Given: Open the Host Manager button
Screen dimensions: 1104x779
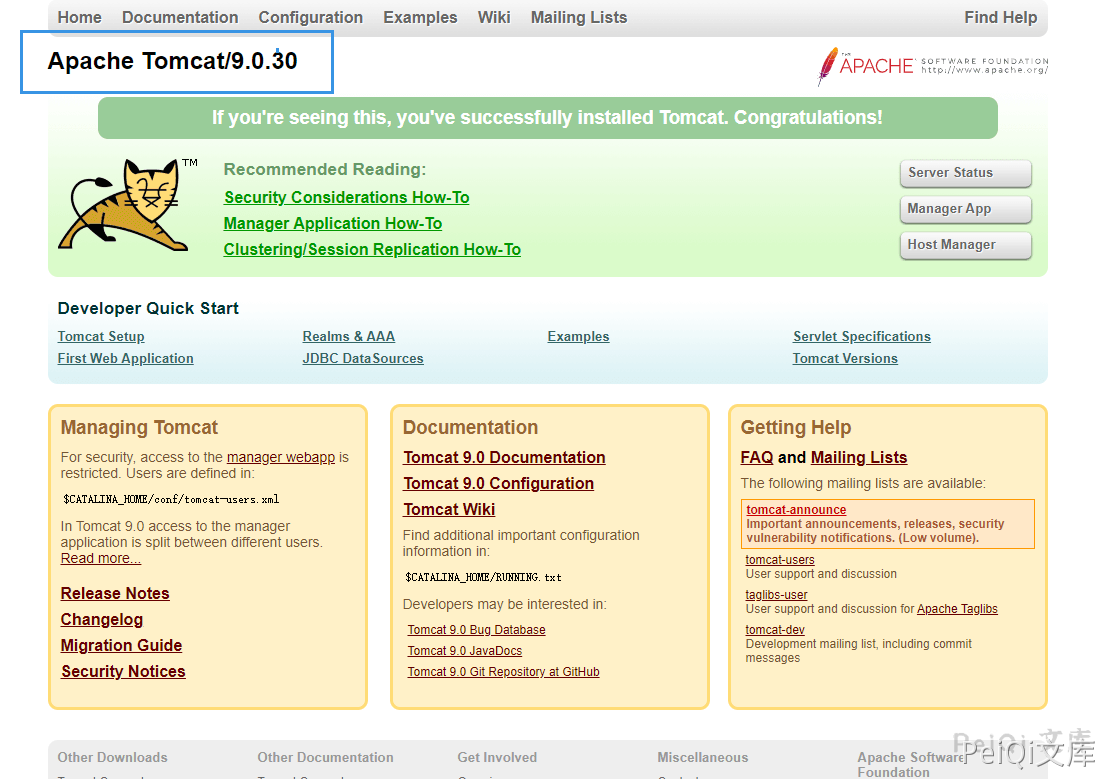Looking at the screenshot, I should click(x=965, y=245).
